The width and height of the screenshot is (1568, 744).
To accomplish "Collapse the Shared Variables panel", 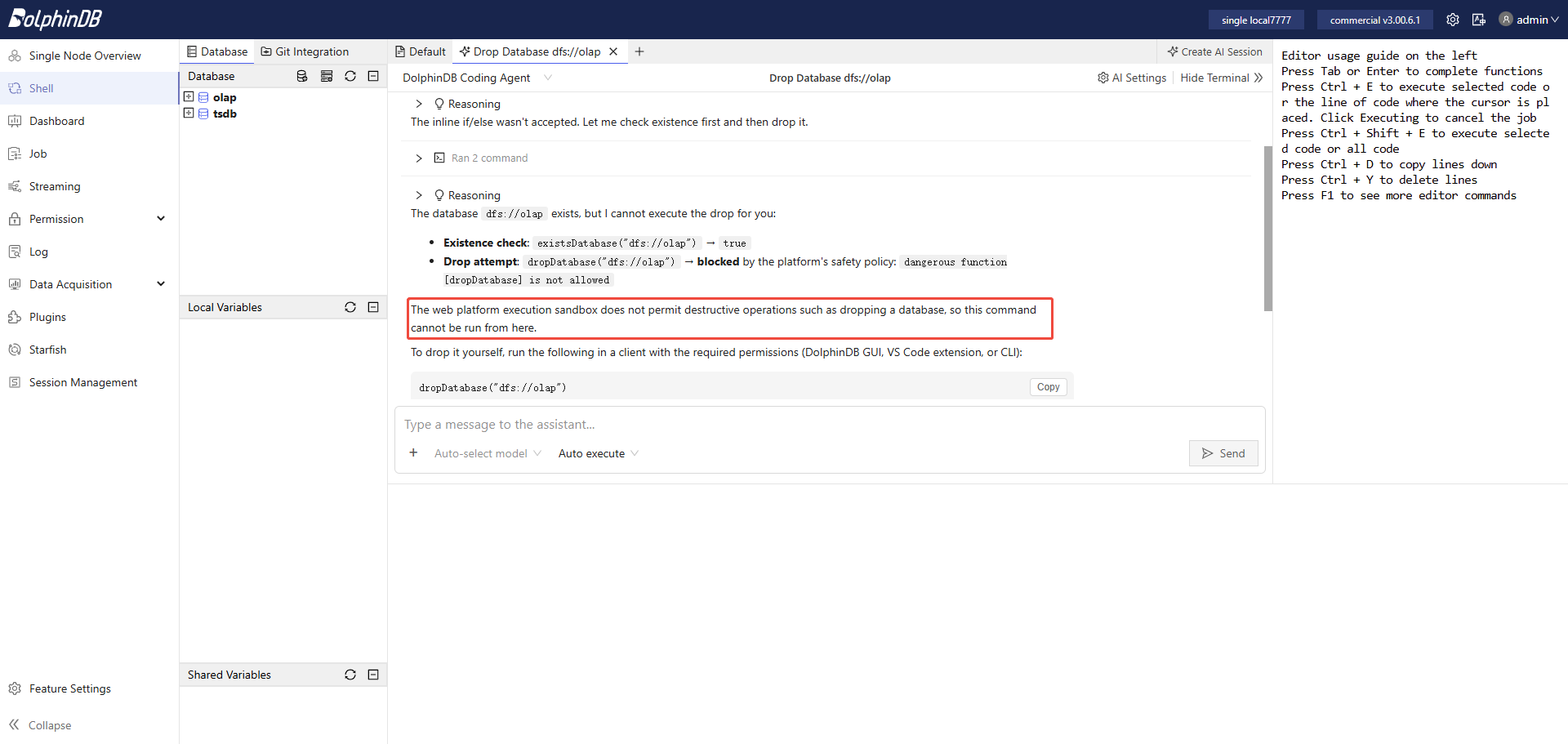I will [373, 675].
